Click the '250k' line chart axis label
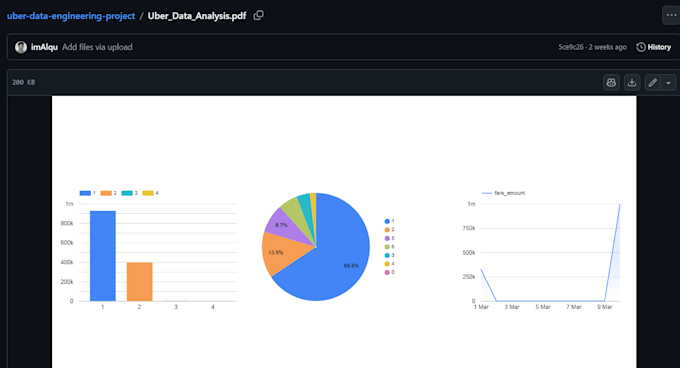 tap(469, 277)
